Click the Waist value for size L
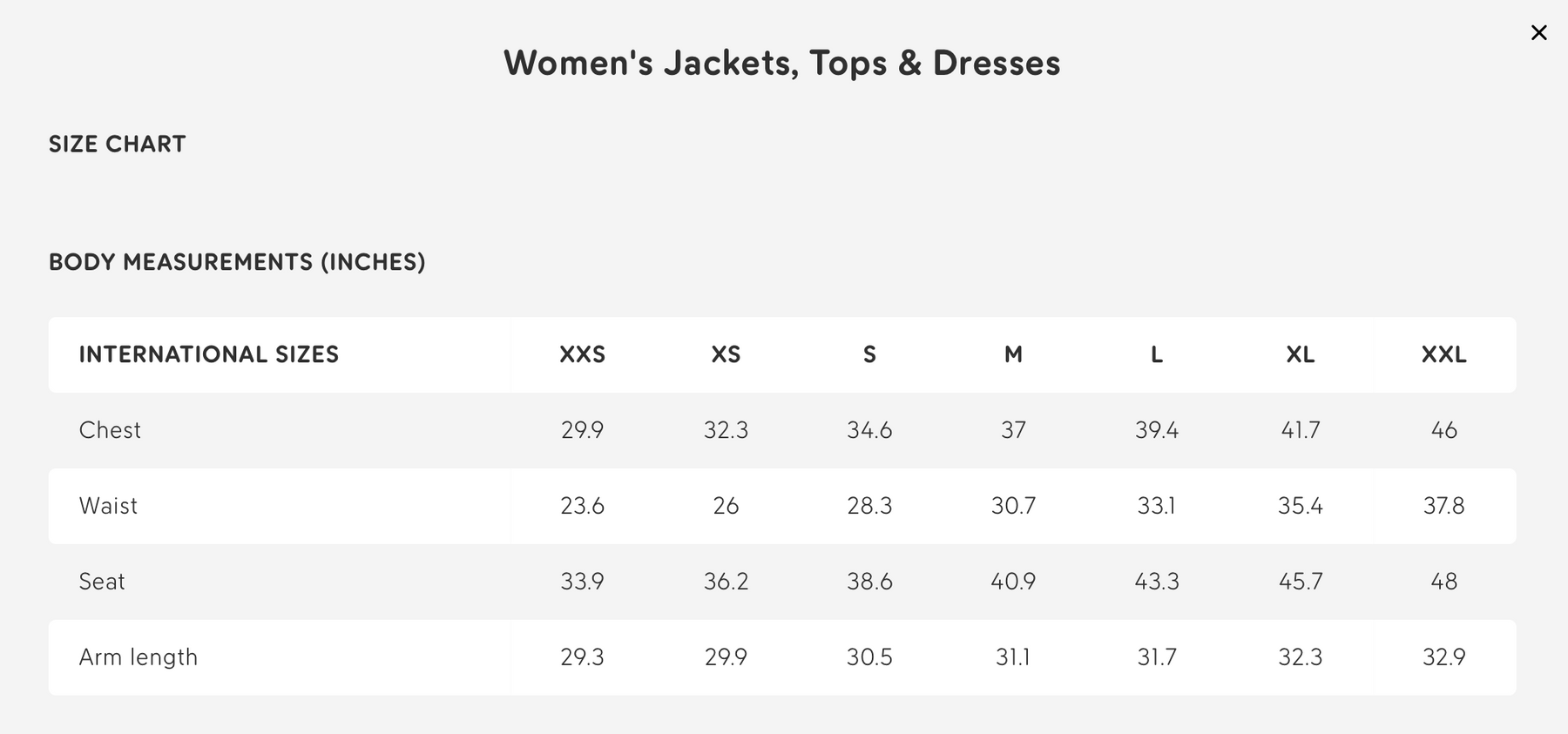The height and width of the screenshot is (734, 1568). [1157, 506]
